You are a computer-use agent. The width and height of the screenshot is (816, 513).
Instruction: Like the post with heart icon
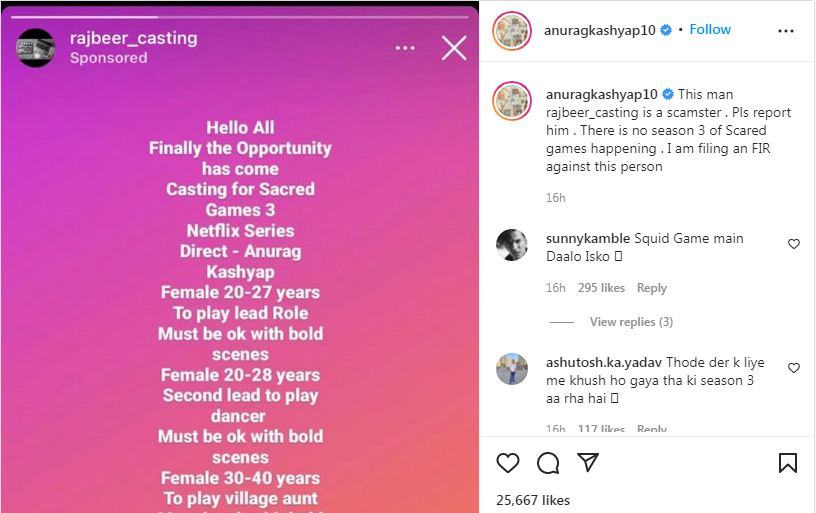coord(507,463)
